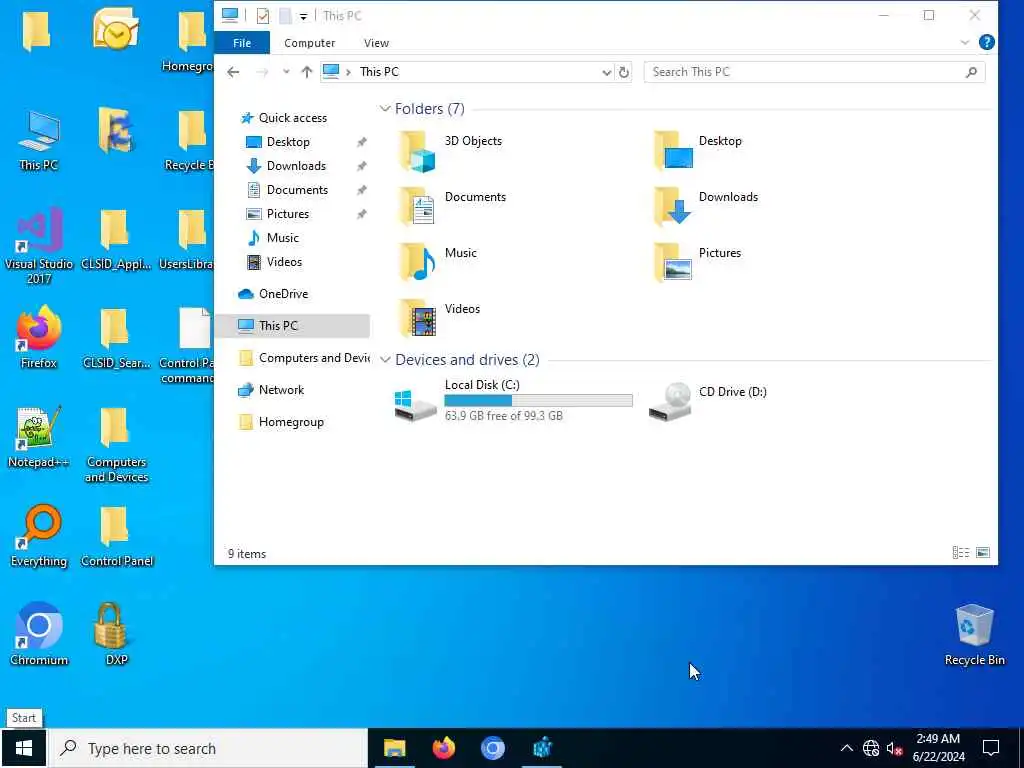Select Videos in navigation pane

pyautogui.click(x=284, y=262)
